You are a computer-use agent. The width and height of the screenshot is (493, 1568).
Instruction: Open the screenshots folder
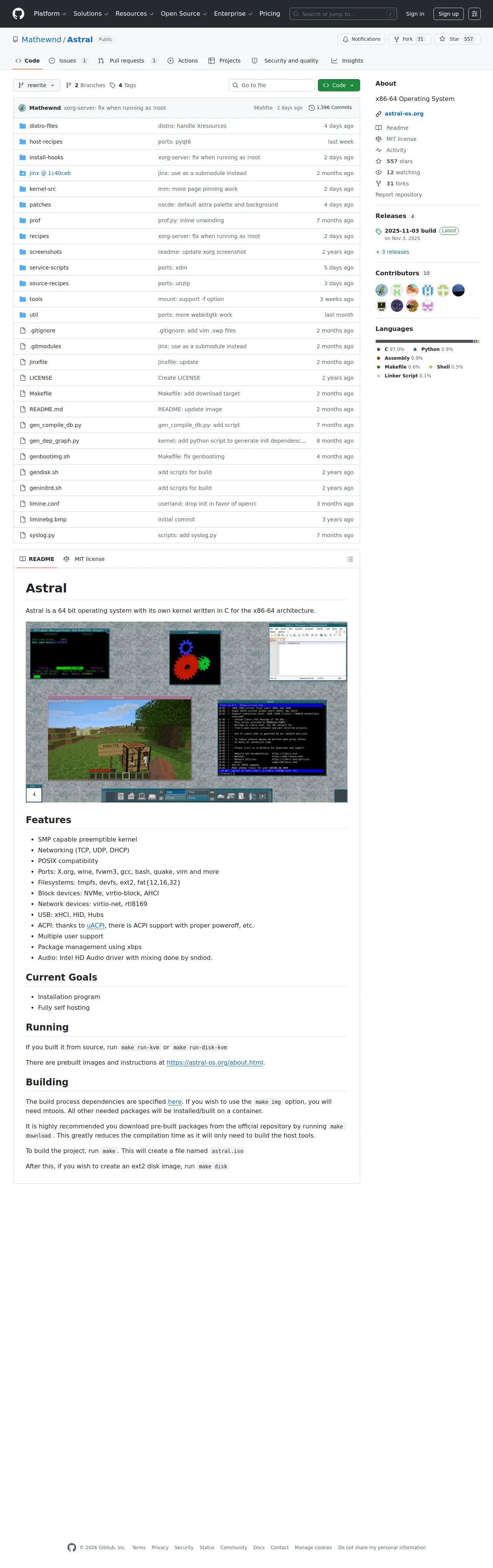pos(46,252)
